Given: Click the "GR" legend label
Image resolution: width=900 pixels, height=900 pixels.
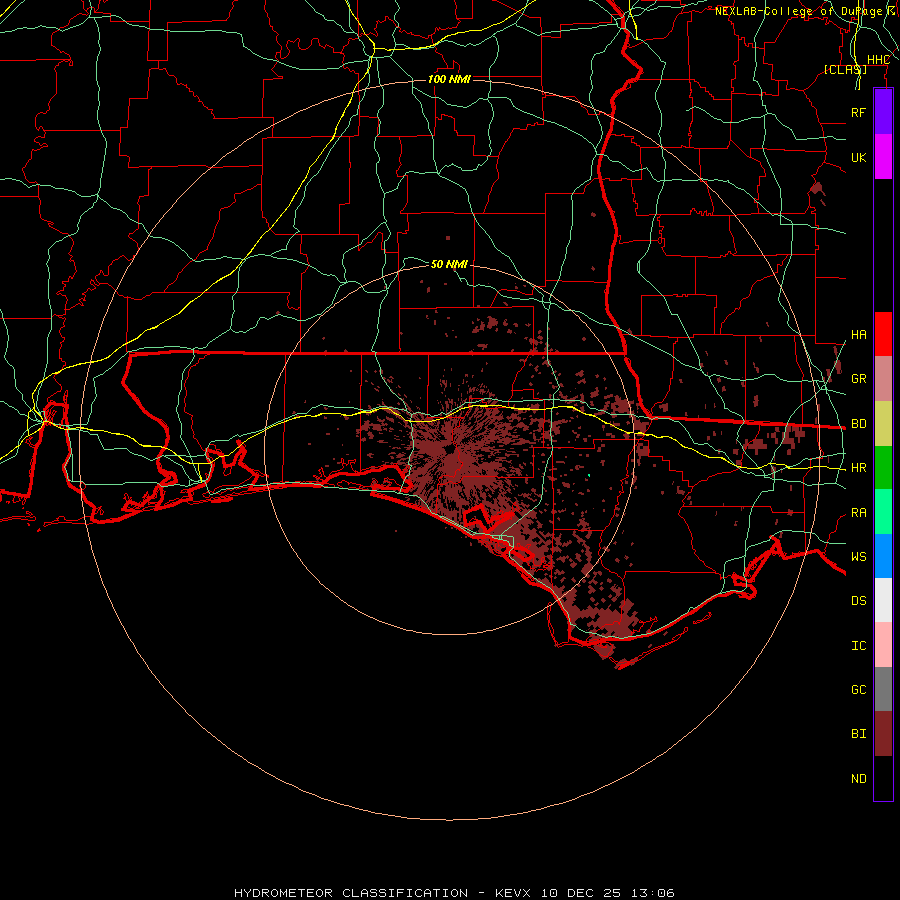Looking at the screenshot, I should tap(858, 379).
